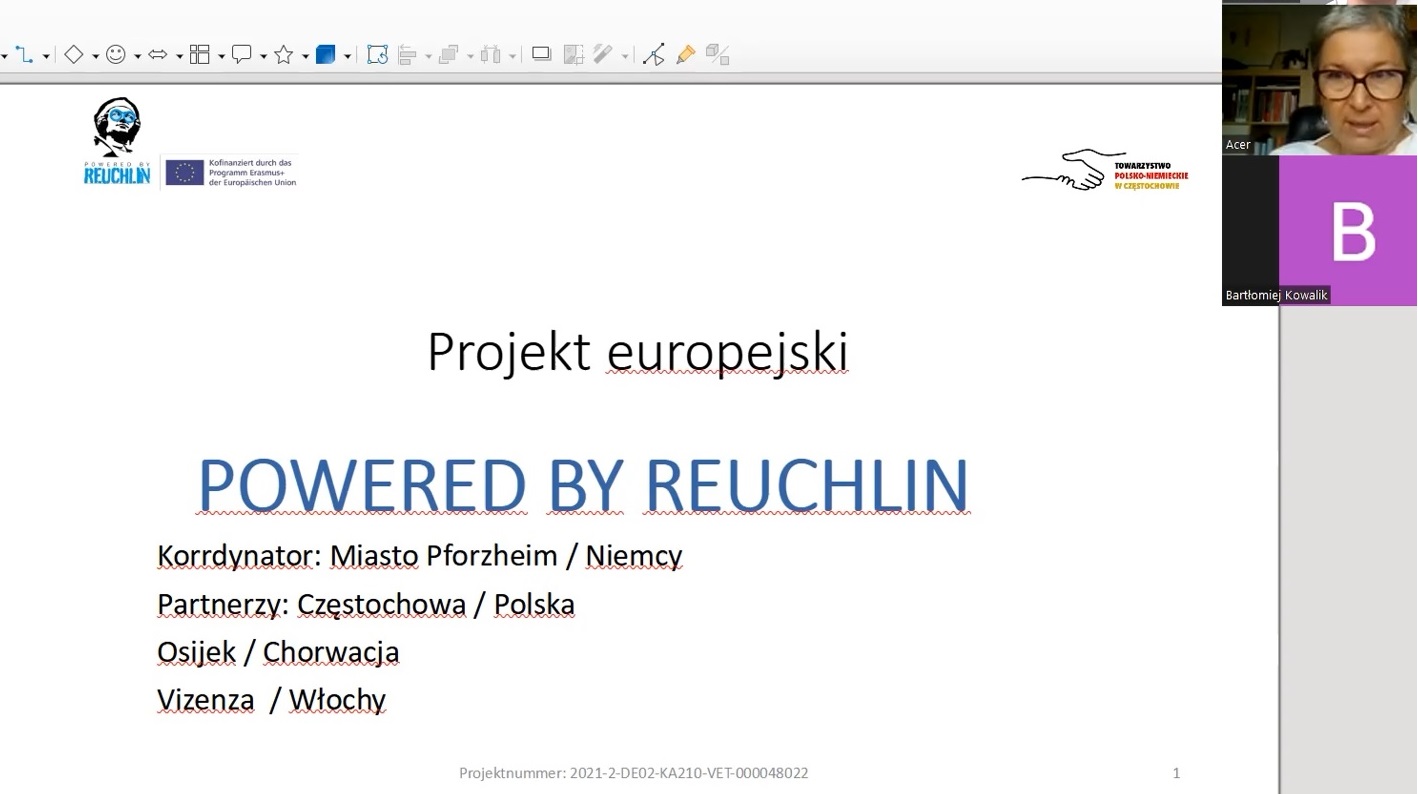Image resolution: width=1418 pixels, height=794 pixels.
Task: Activate the Rotate tool
Action: point(377,55)
